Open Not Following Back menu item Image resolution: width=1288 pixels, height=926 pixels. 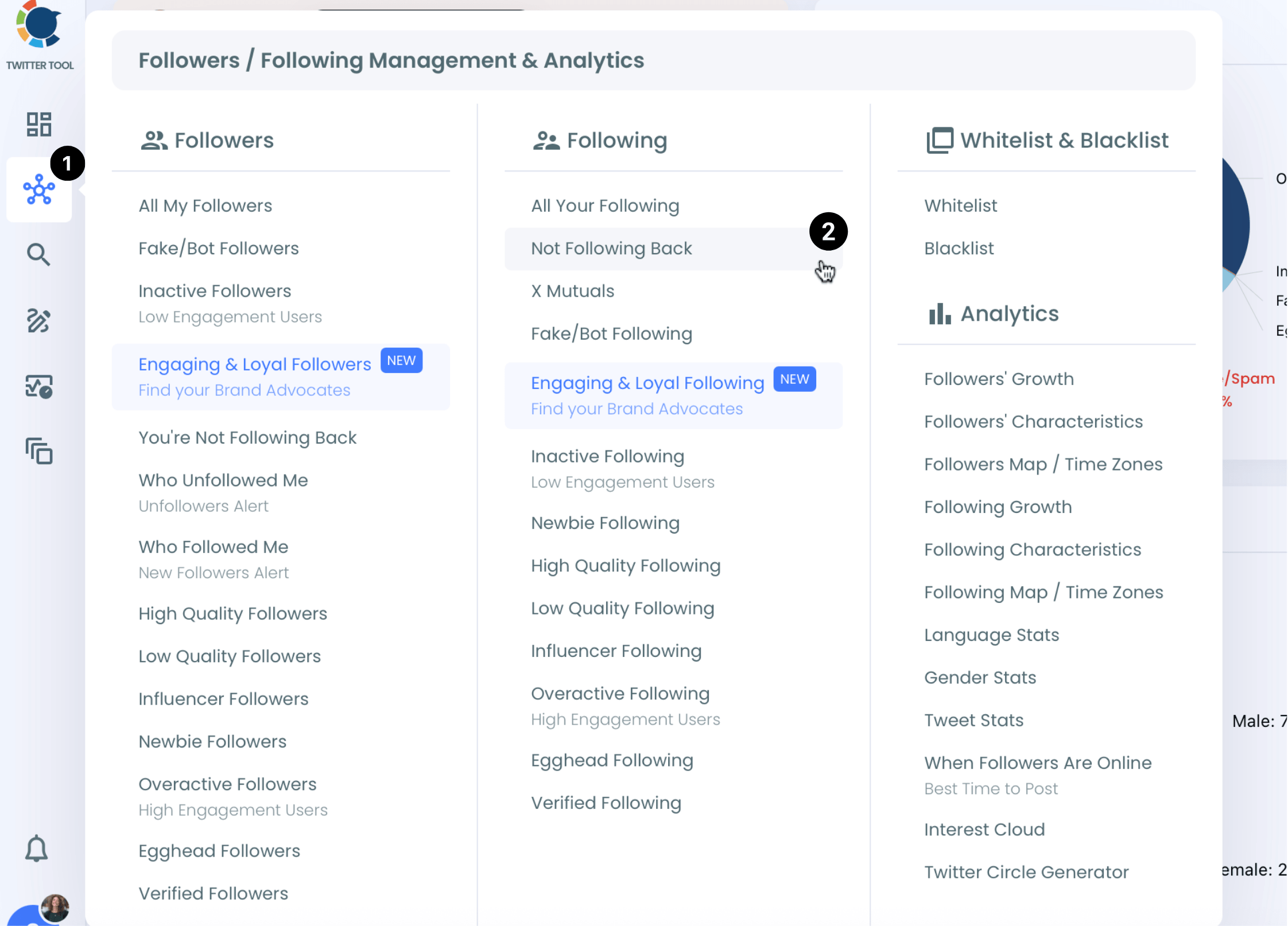coord(611,248)
